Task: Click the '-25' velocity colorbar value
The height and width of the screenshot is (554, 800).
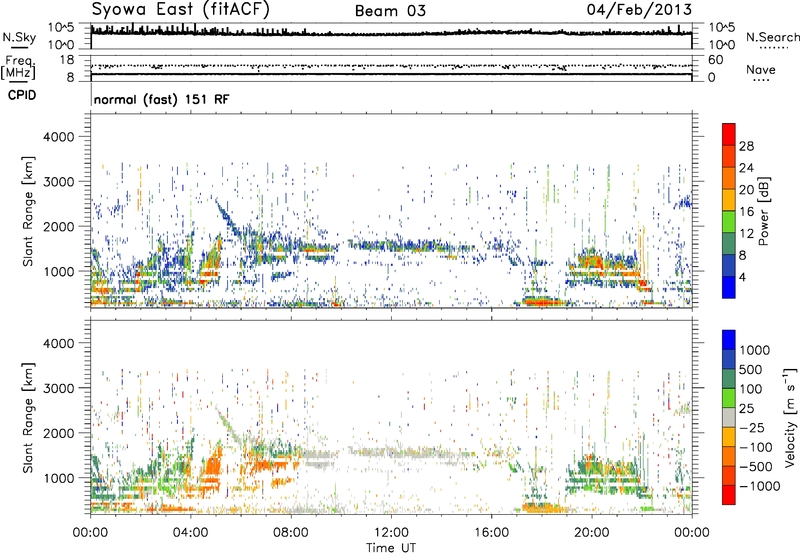Action: [752, 428]
